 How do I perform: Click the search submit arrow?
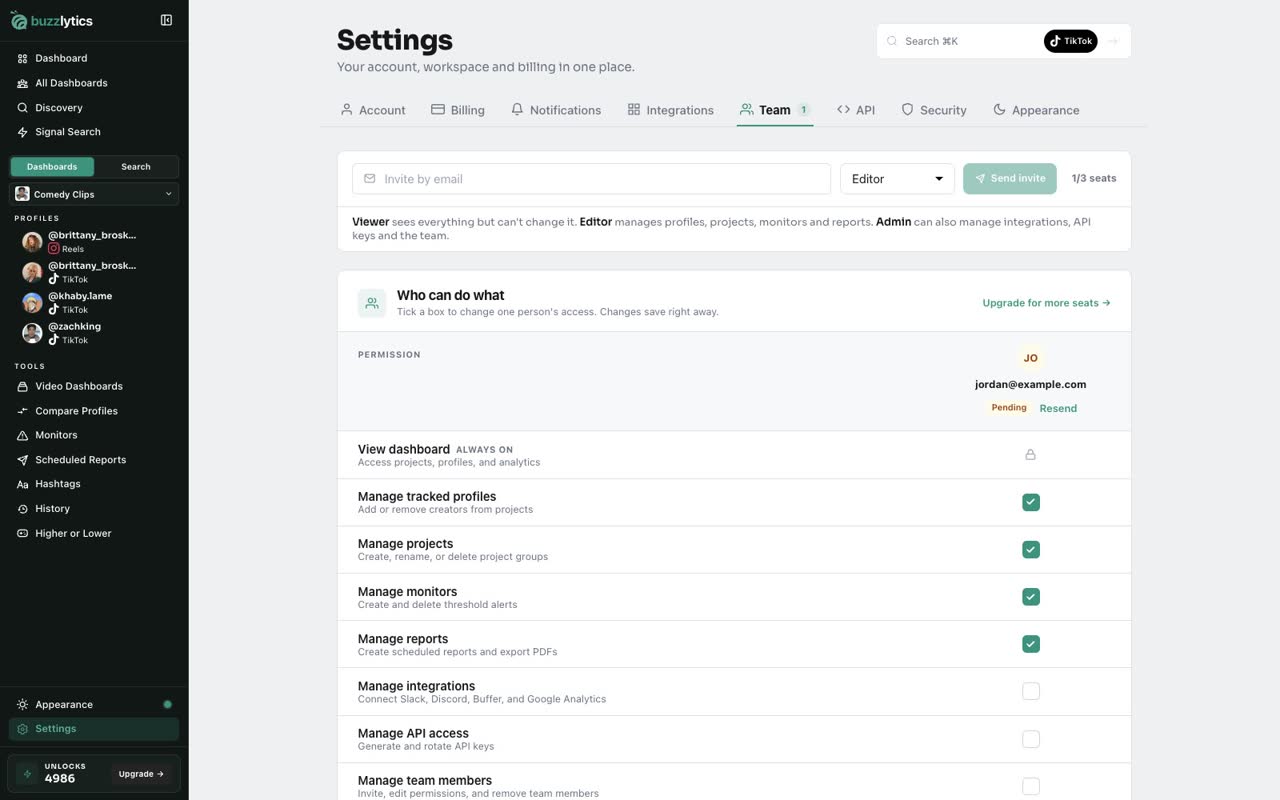[1113, 41]
